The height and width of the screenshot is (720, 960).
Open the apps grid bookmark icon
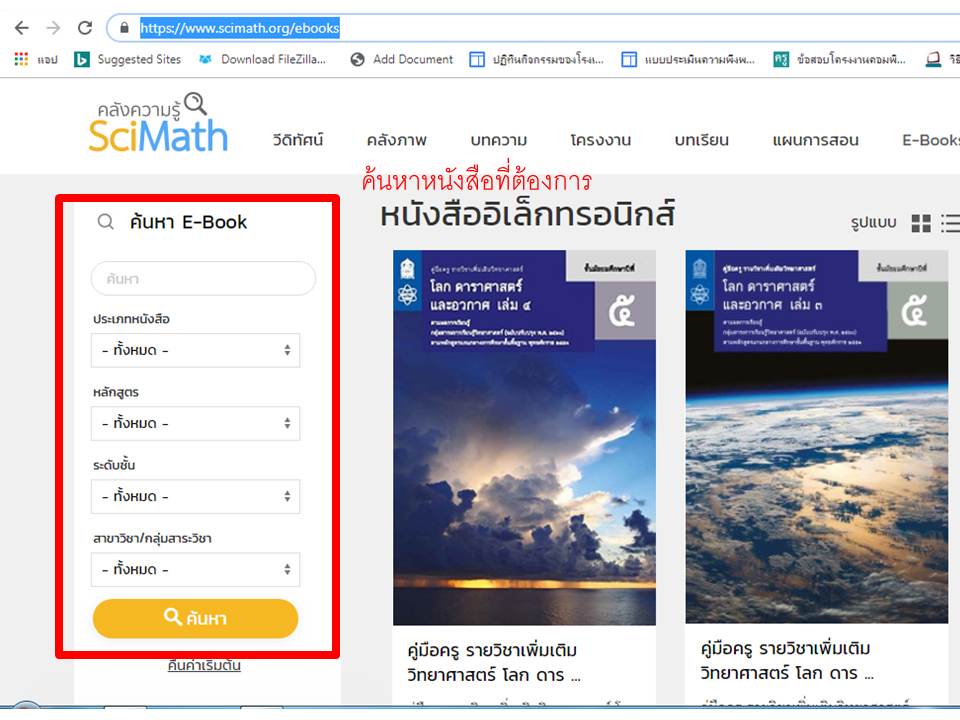click(x=21, y=59)
